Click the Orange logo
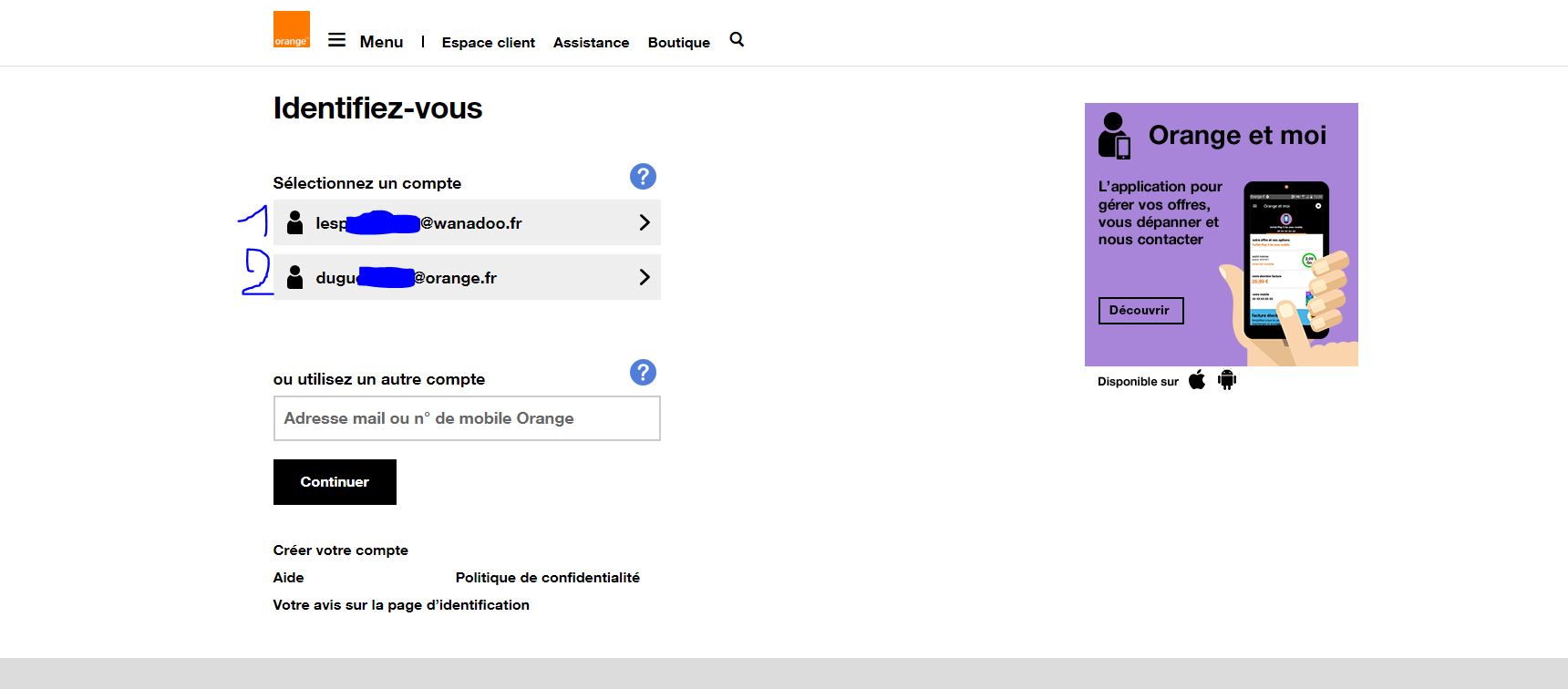The image size is (1568, 689). [292, 29]
